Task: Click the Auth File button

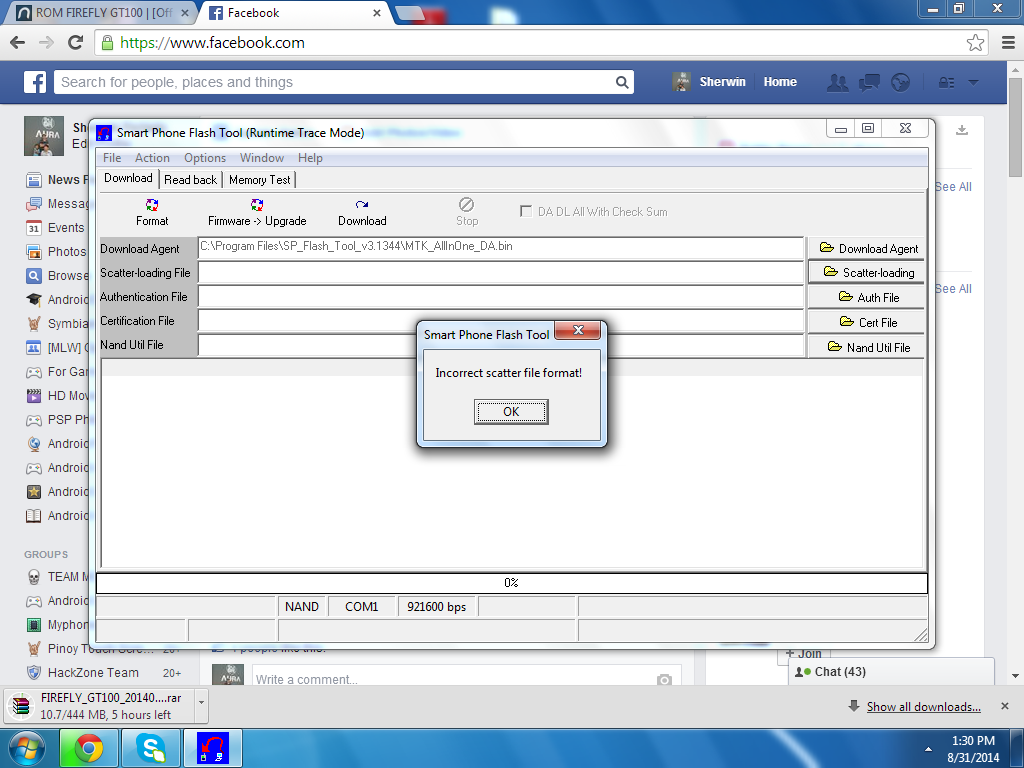Action: 867,297
